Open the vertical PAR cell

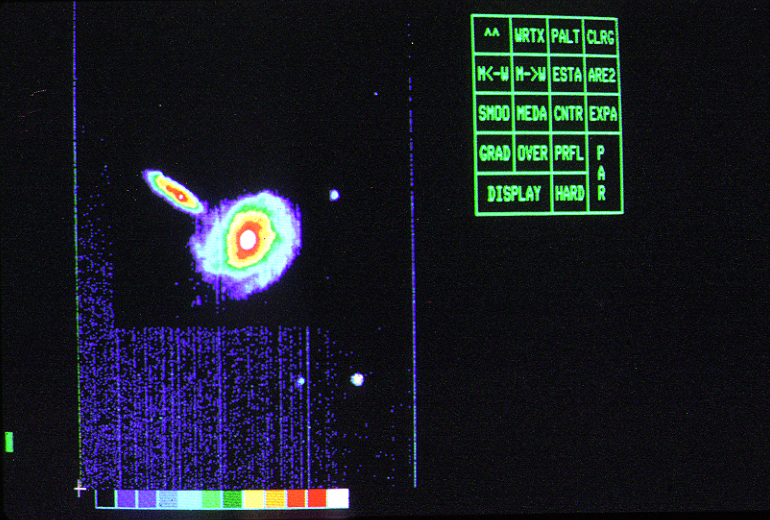(602, 174)
